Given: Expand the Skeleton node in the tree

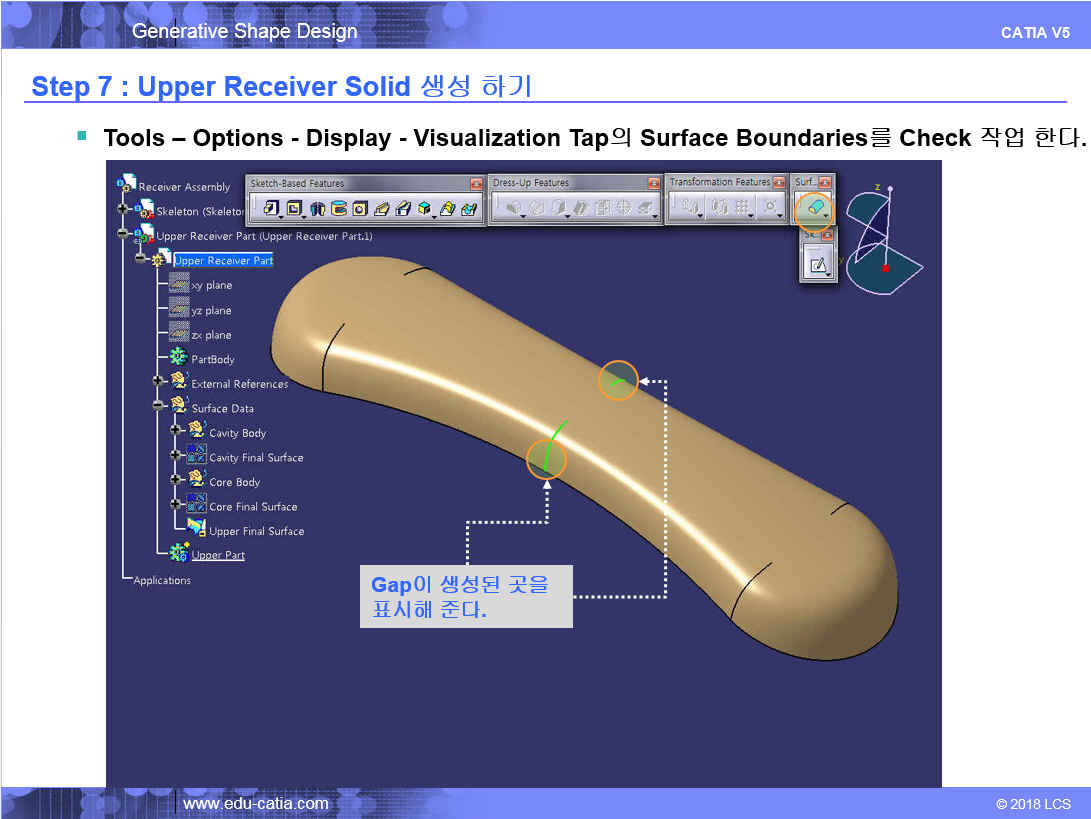Looking at the screenshot, I should (x=123, y=210).
